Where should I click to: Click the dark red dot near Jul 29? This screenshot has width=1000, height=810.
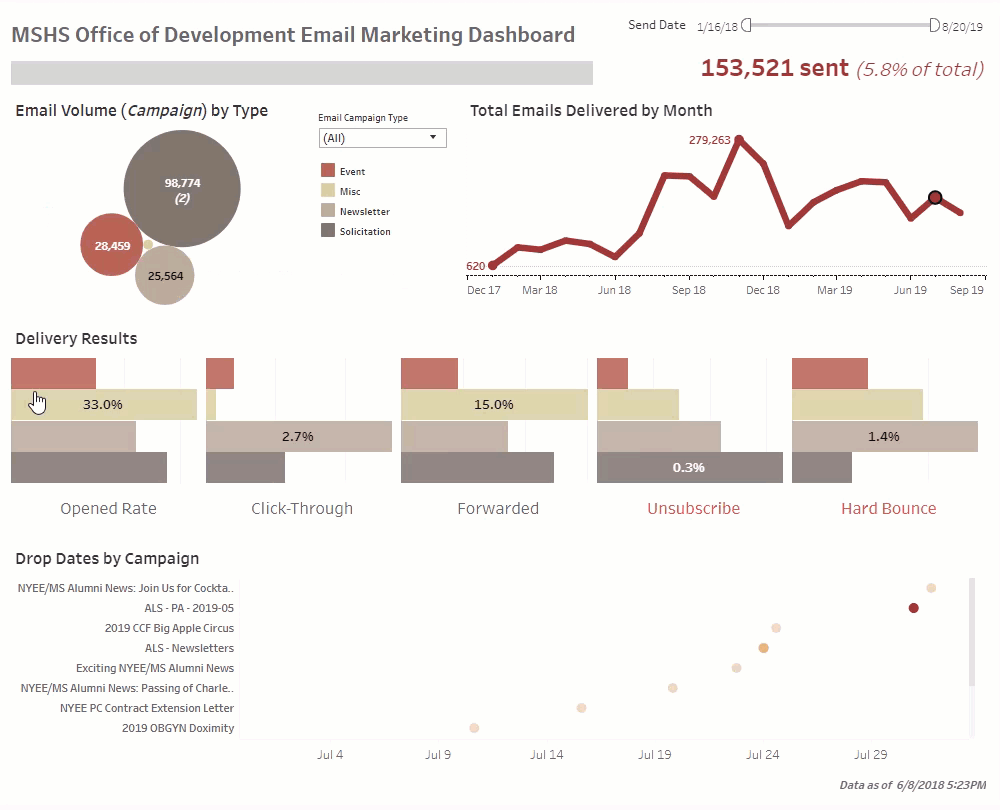[x=912, y=607]
